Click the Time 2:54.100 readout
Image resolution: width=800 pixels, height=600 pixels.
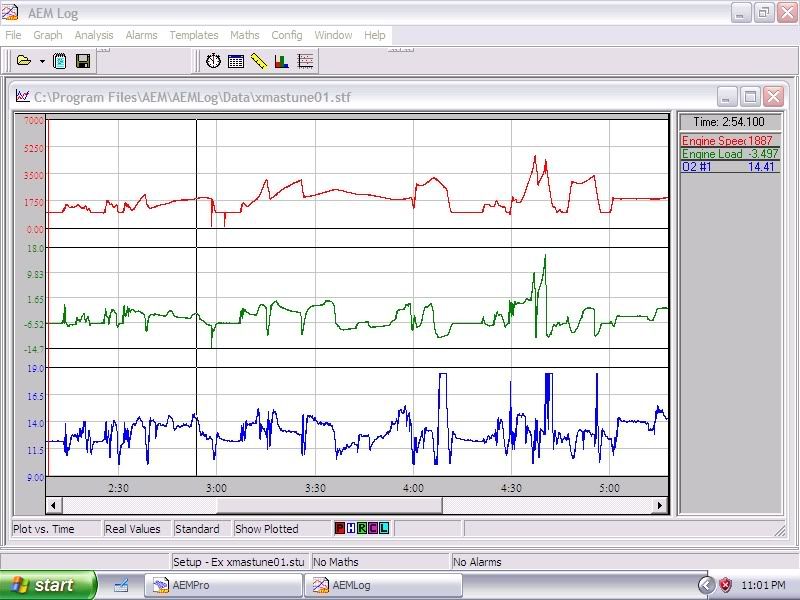(x=730, y=122)
